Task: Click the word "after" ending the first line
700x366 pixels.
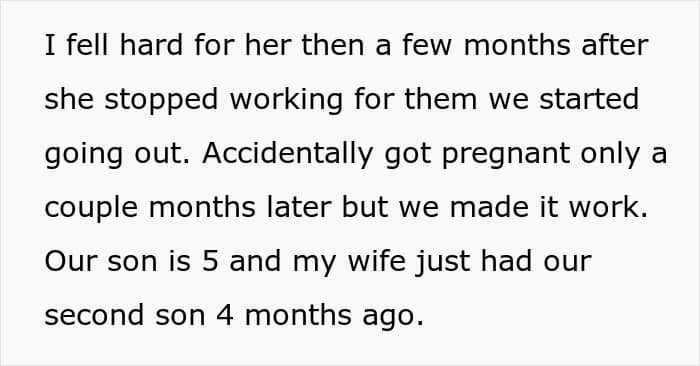Action: point(614,45)
